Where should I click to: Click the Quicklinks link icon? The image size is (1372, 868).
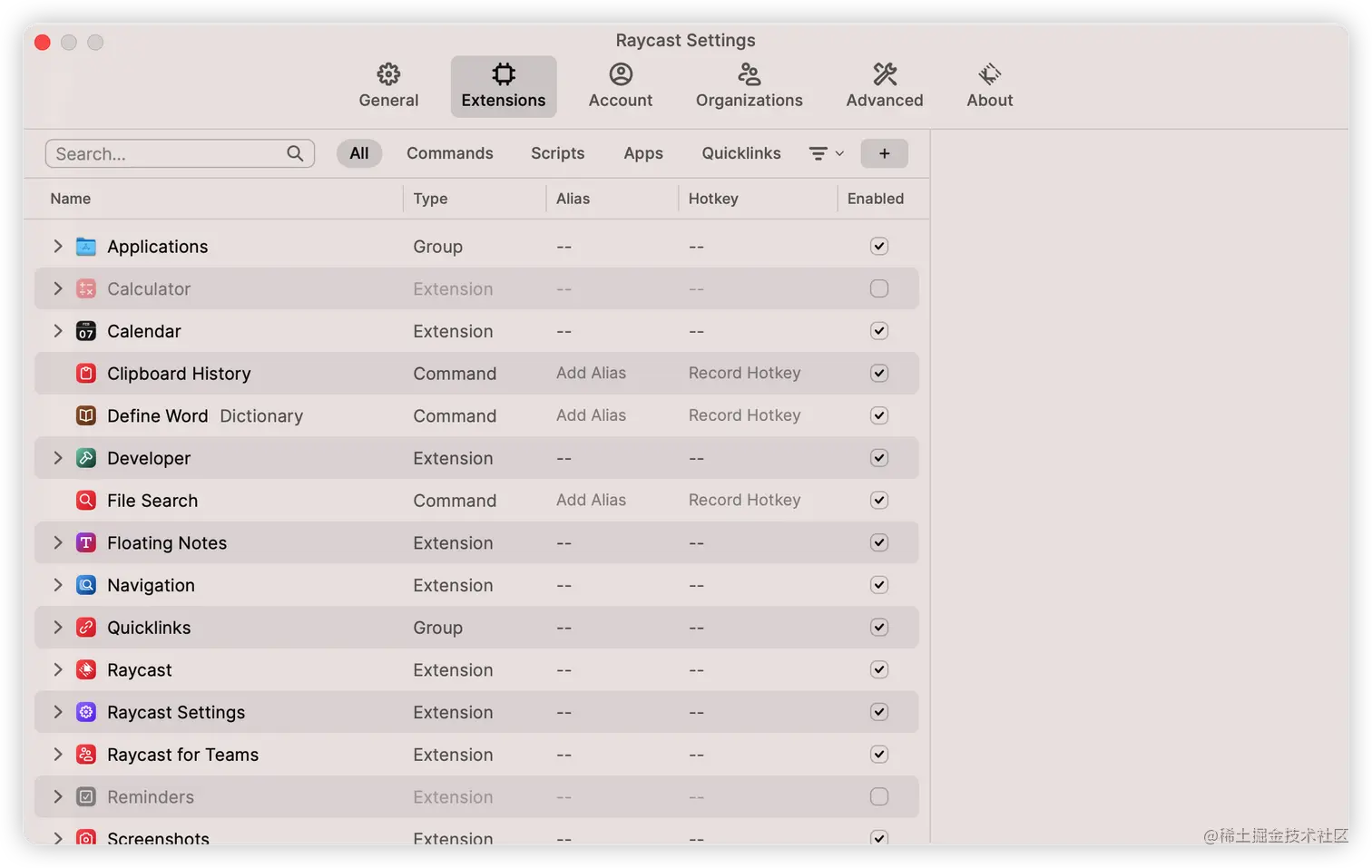click(86, 627)
